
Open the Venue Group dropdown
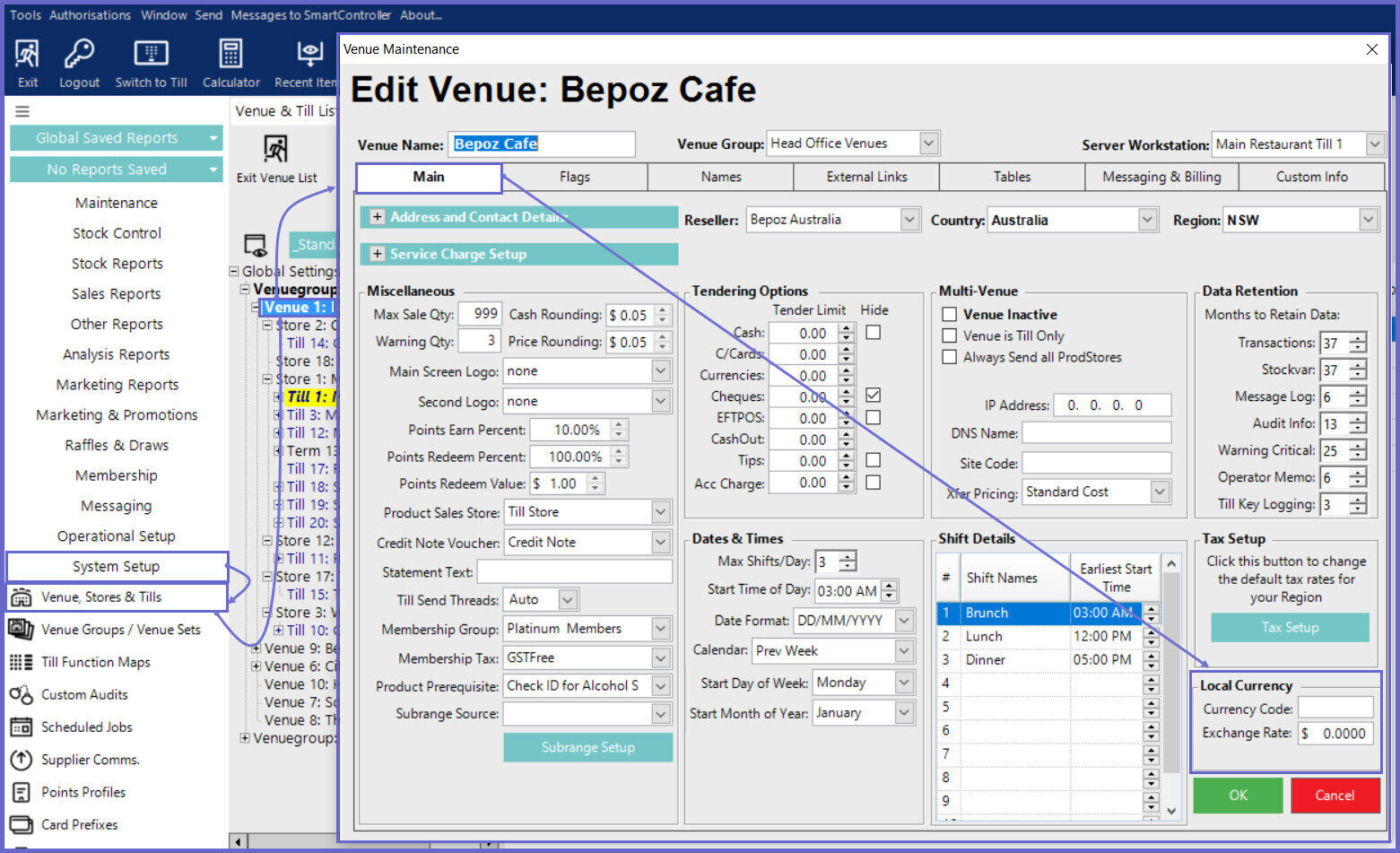(929, 144)
